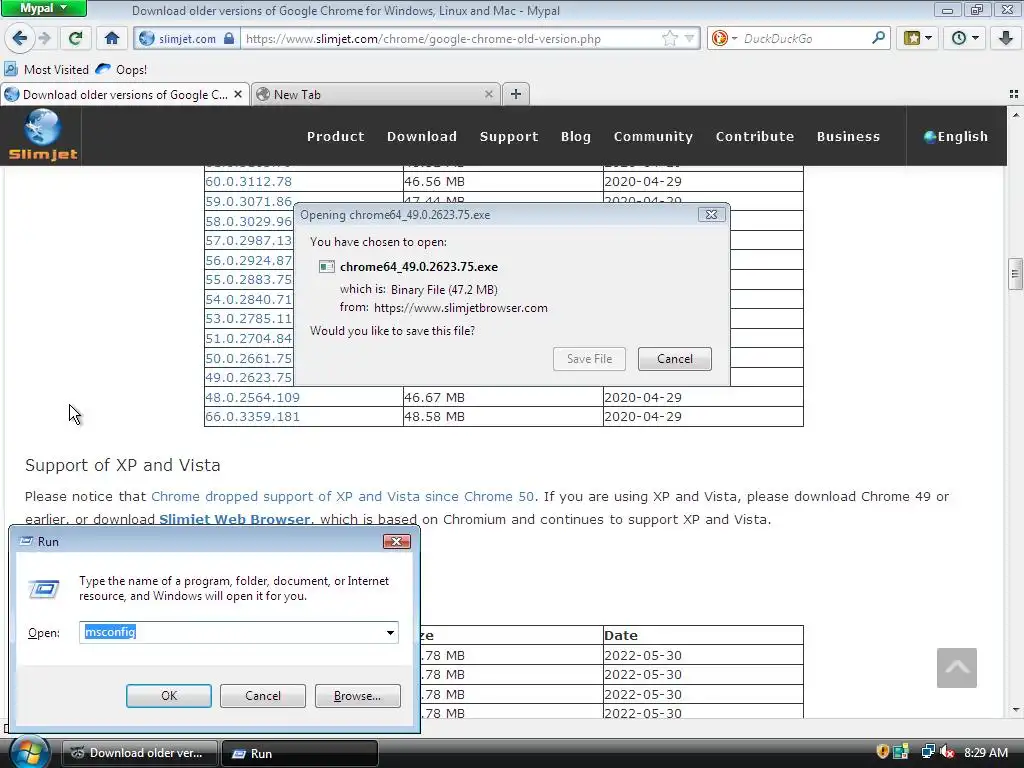Open the Slimjet Web Browser link
The image size is (1024, 768).
(x=234, y=519)
